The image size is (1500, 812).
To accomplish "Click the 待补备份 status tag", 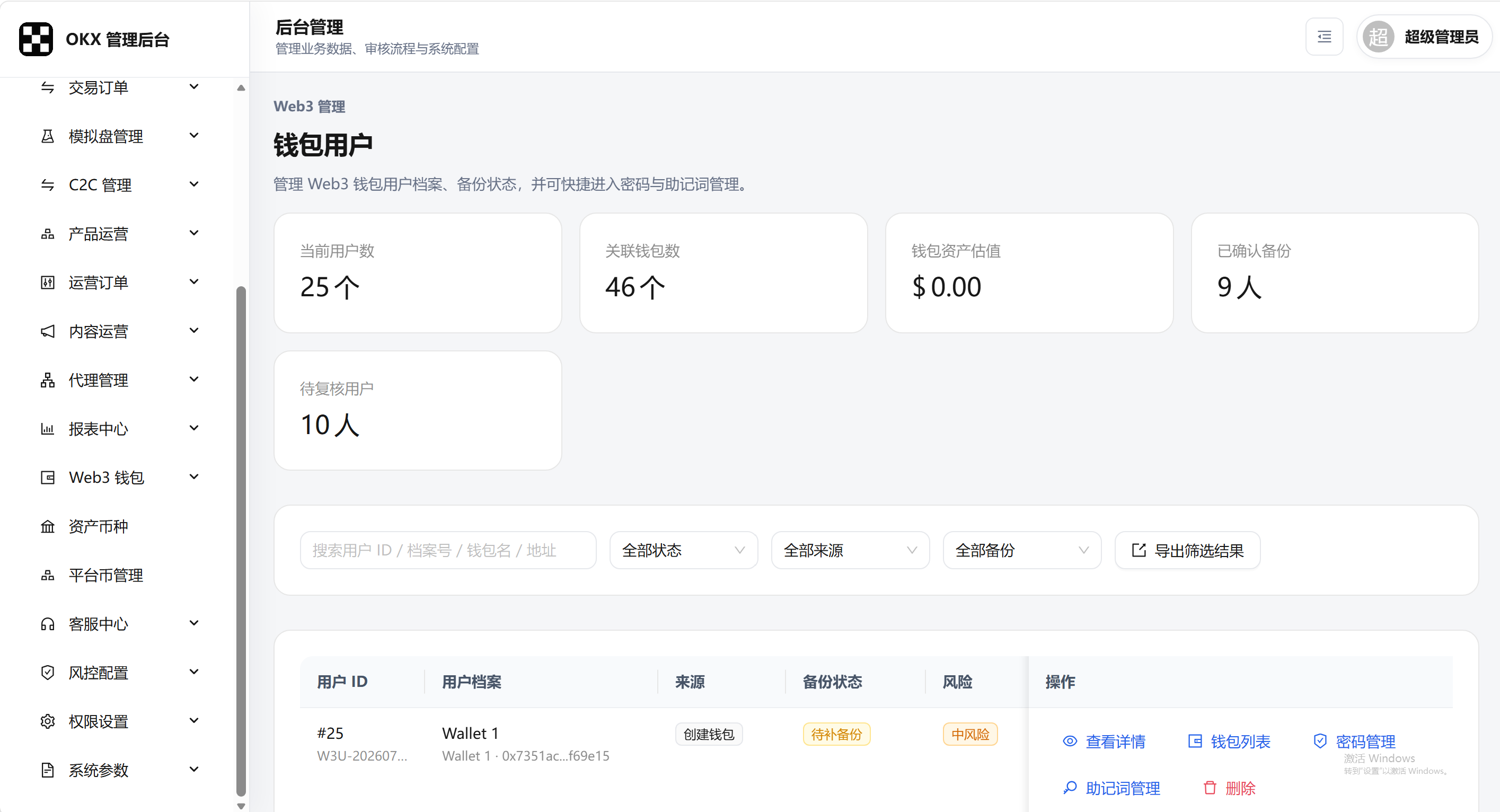I will click(x=836, y=734).
